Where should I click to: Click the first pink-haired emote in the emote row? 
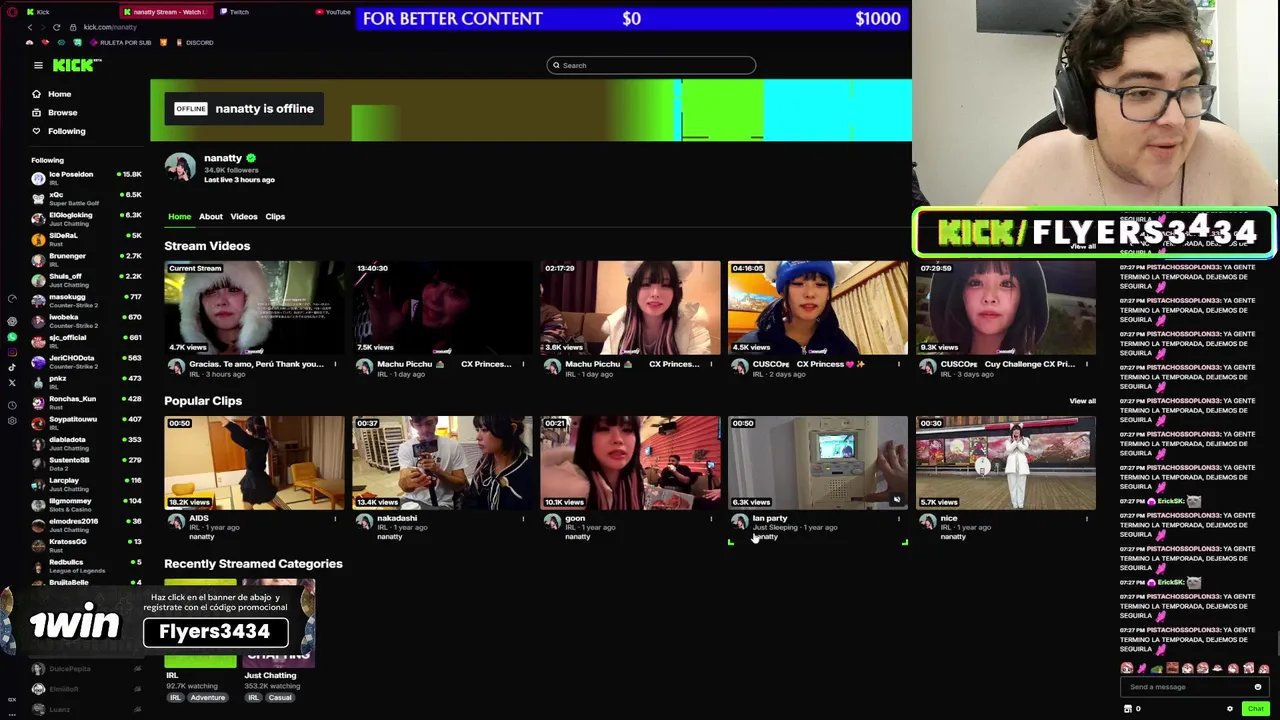point(1127,668)
